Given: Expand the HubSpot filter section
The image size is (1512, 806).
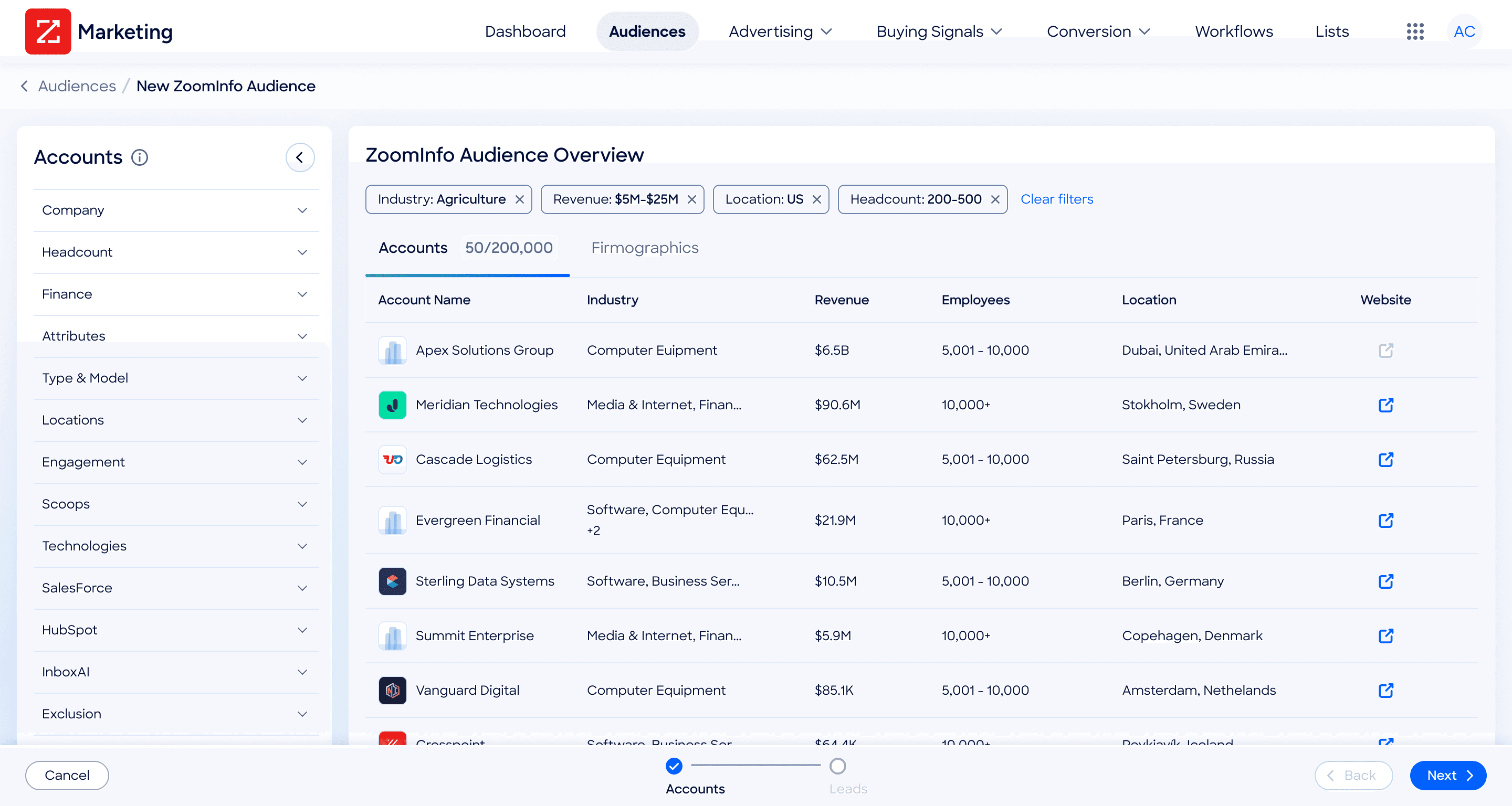Looking at the screenshot, I should click(x=176, y=630).
